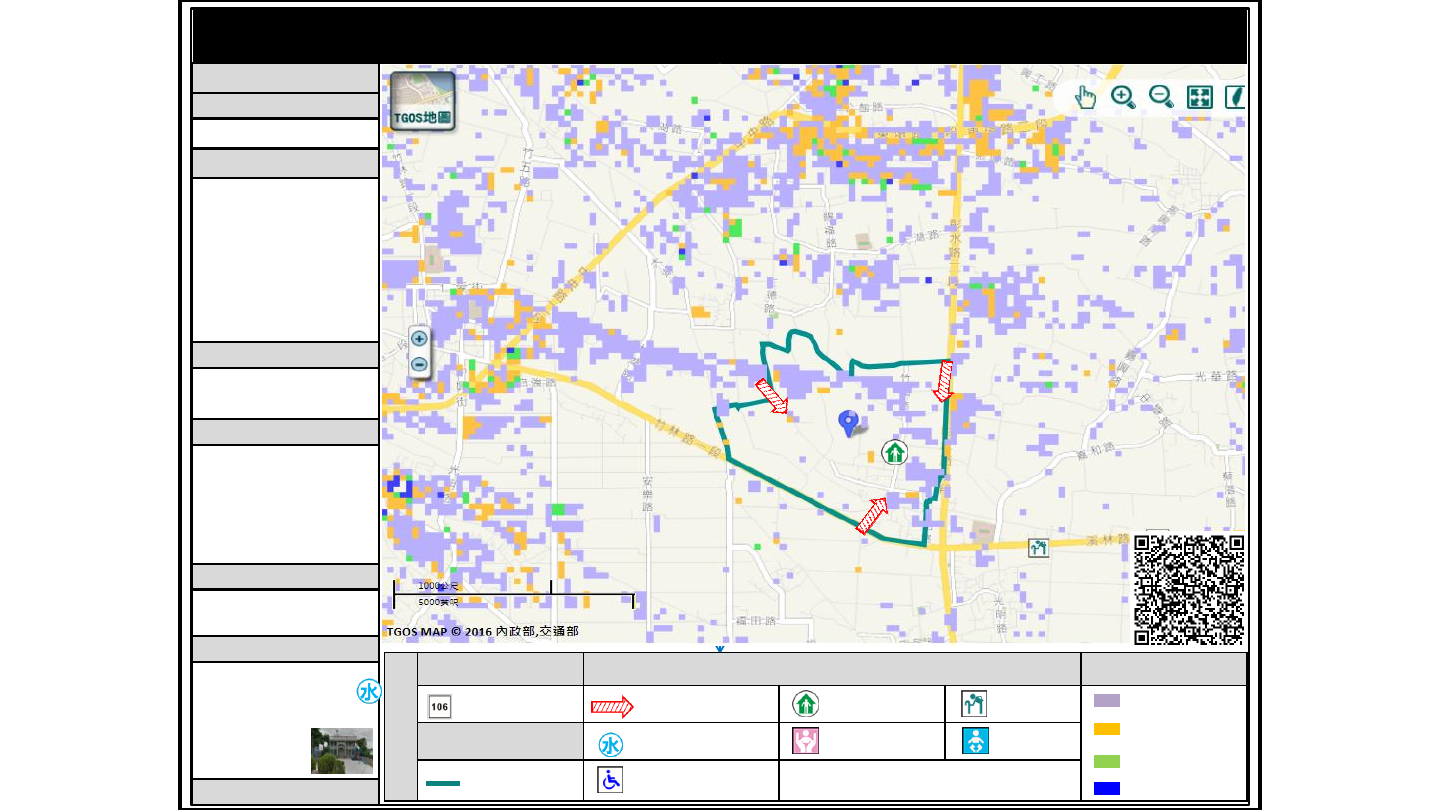
Task: Click the wheelchair accessibility legend icon
Action: click(610, 780)
